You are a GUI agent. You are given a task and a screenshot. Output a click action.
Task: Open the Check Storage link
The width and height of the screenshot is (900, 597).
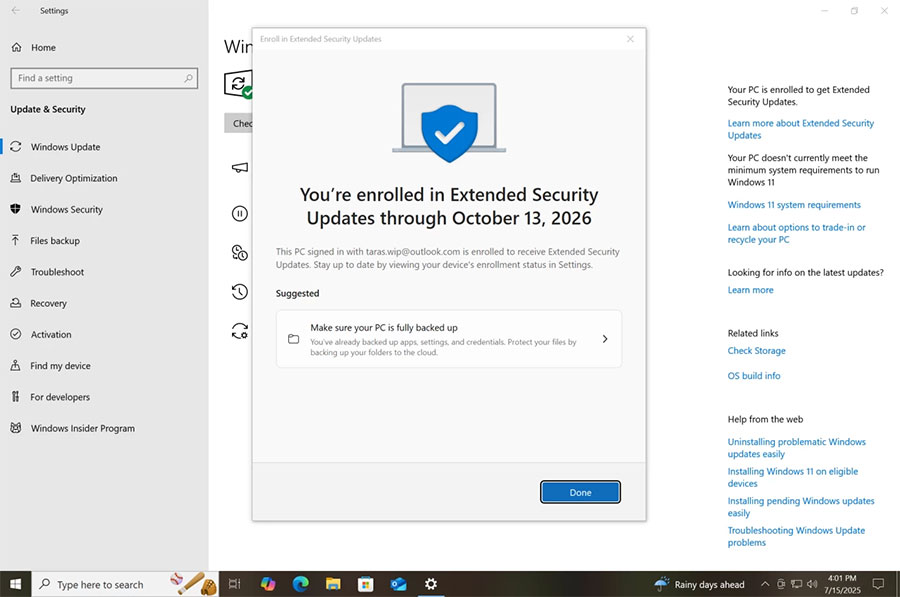click(x=756, y=350)
